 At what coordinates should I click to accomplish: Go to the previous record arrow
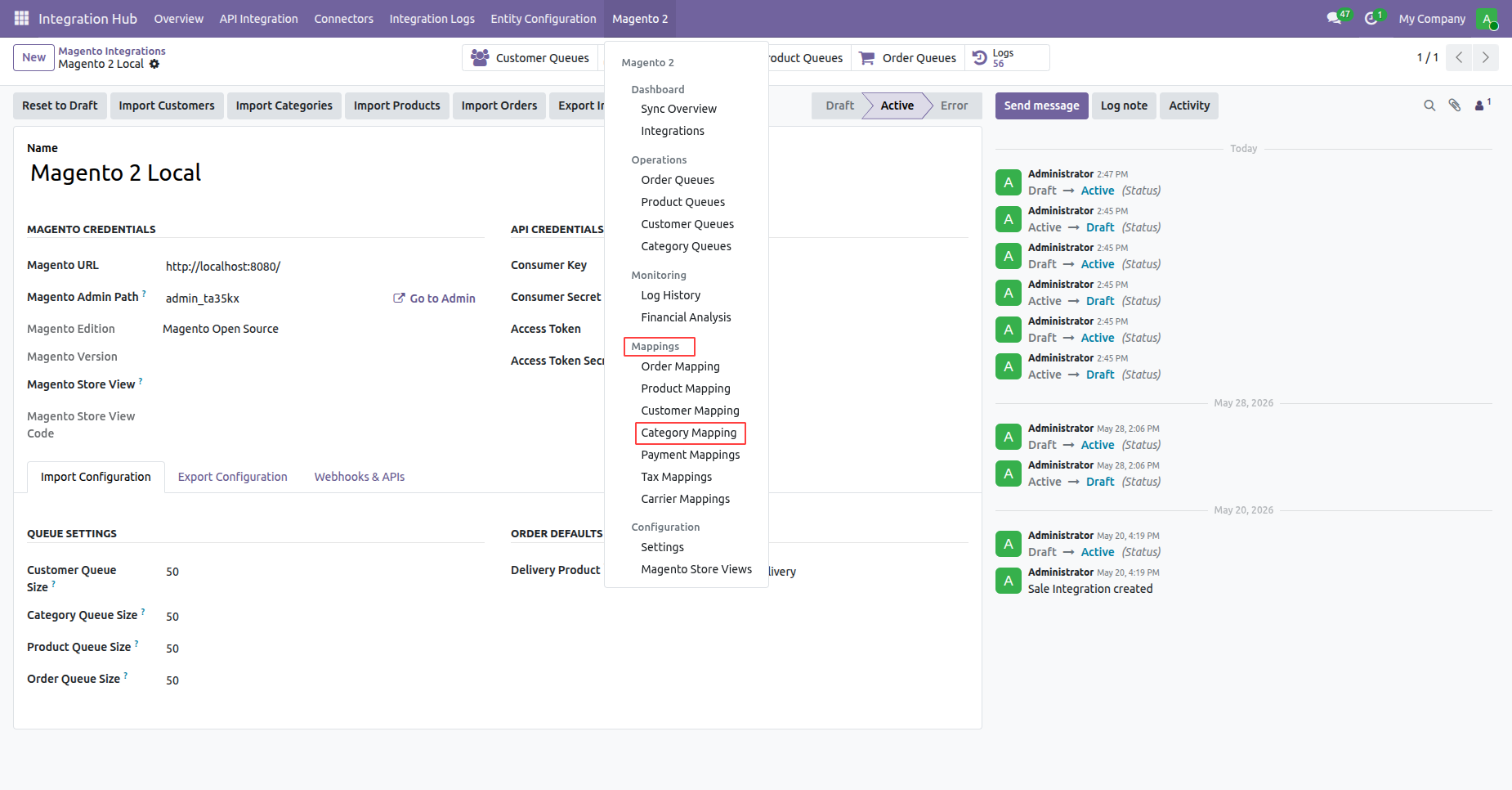tap(1459, 57)
